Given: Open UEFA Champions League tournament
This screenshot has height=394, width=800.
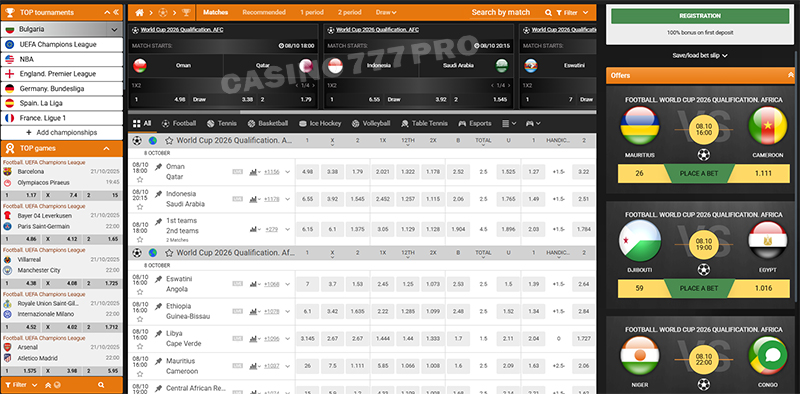Looking at the screenshot, I should point(62,44).
